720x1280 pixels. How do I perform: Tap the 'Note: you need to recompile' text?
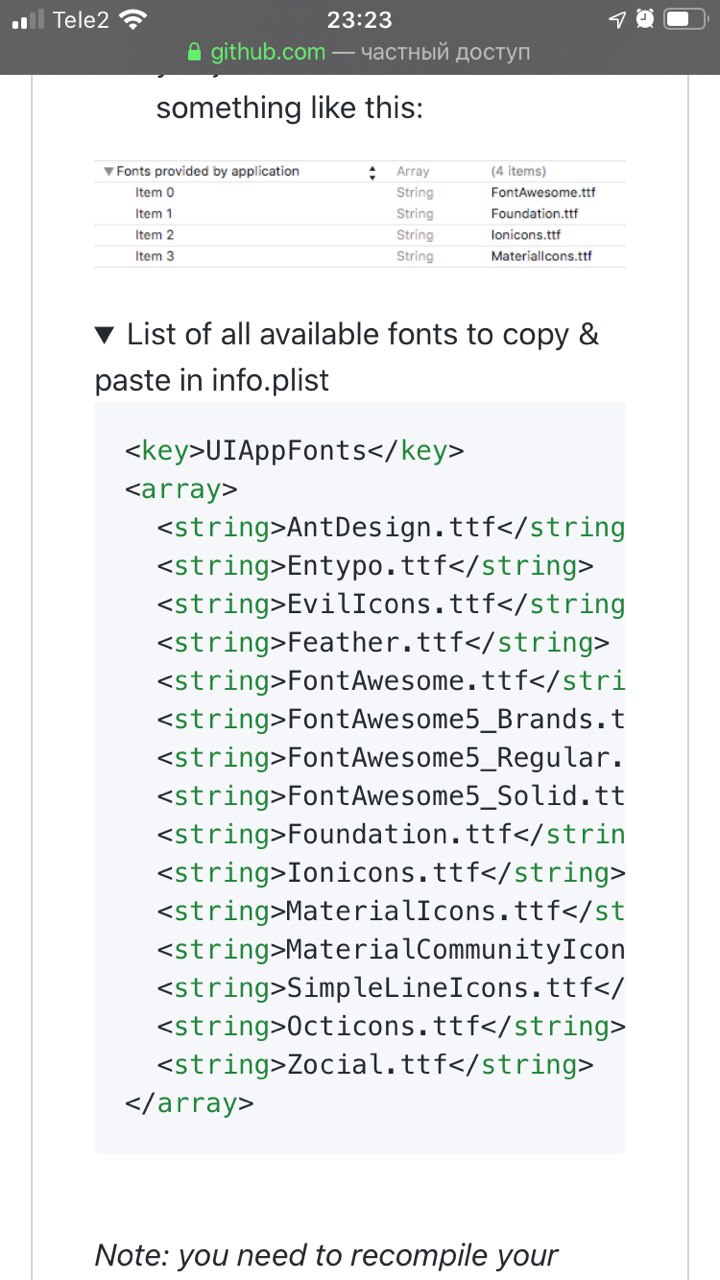[x=326, y=1255]
